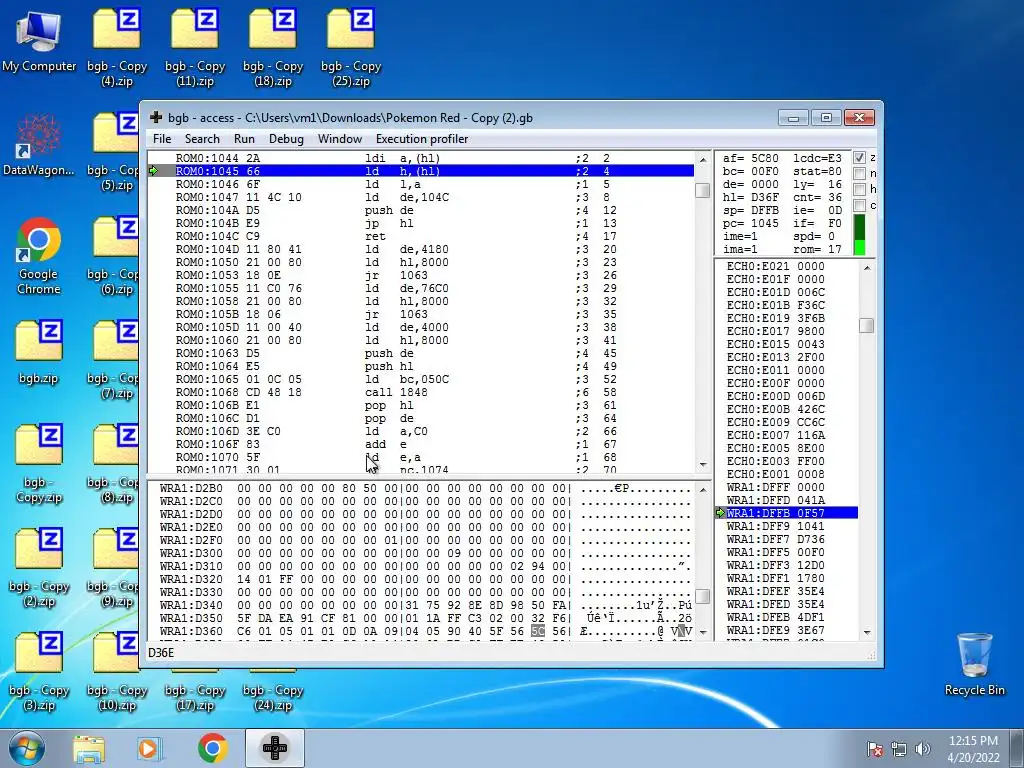Open the My Computer desktop icon

tap(39, 42)
